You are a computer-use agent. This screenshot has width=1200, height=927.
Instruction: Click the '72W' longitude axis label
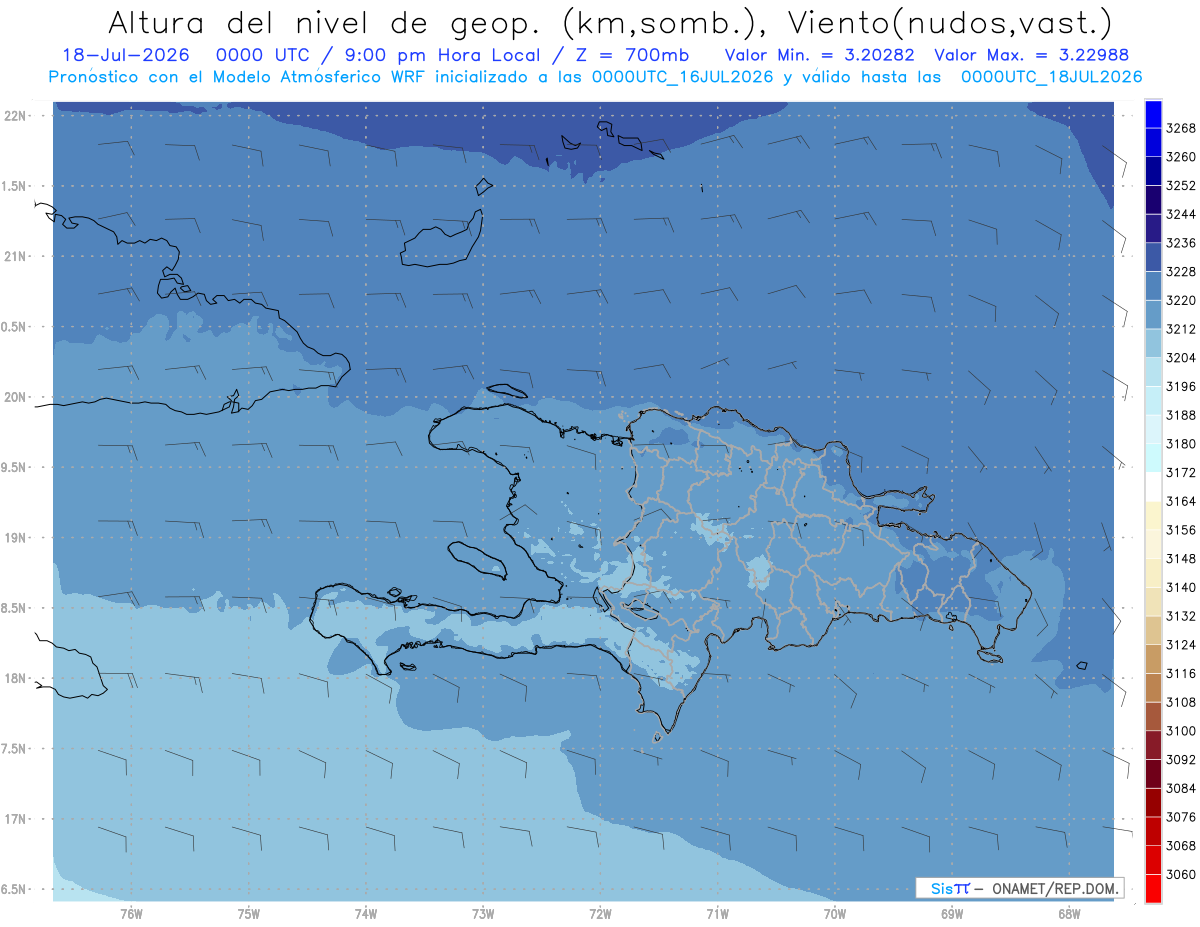(x=600, y=914)
